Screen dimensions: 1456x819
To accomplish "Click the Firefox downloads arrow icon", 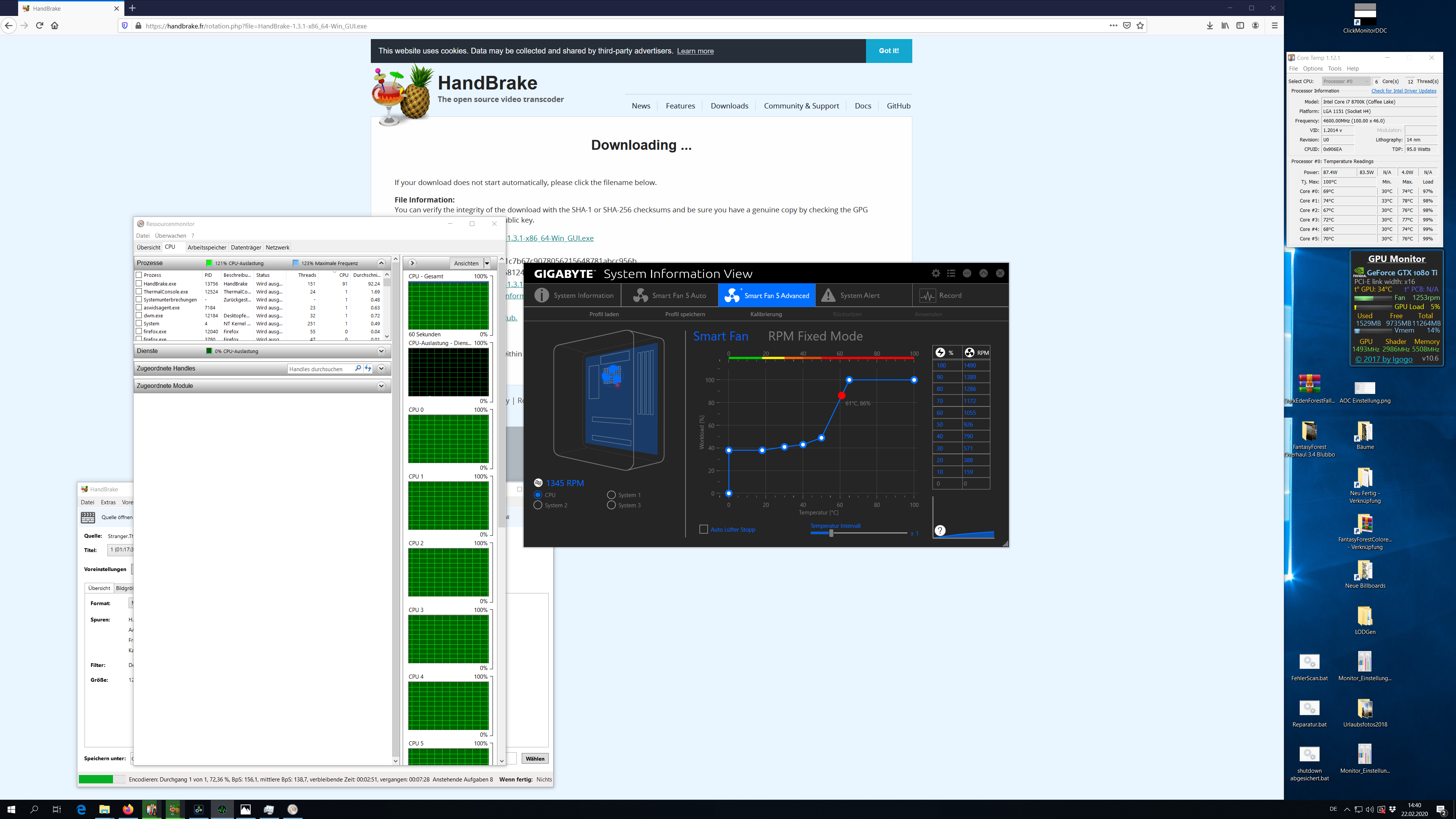I will coord(1210,25).
